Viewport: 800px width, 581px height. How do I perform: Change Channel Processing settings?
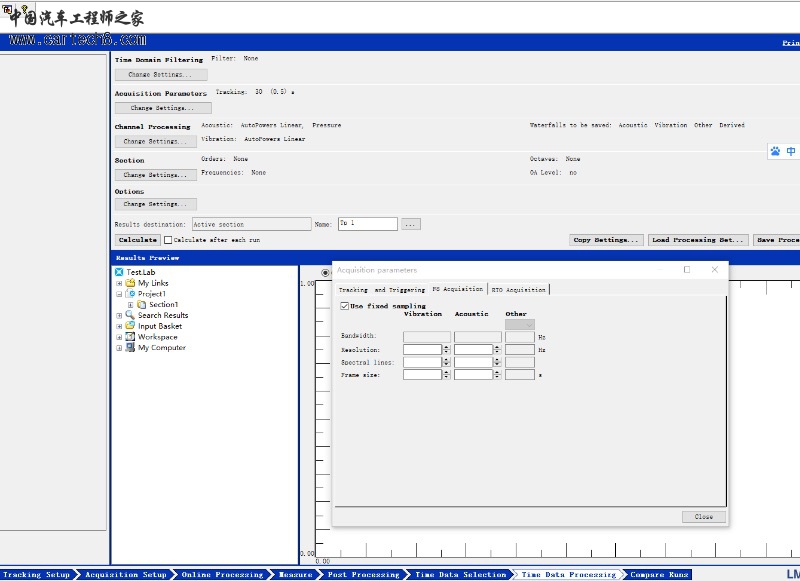[156, 141]
